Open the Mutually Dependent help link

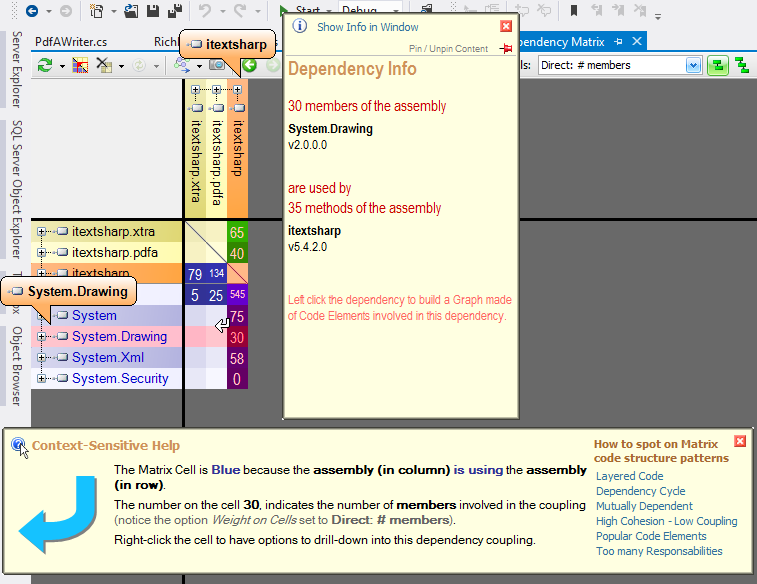[x=644, y=506]
